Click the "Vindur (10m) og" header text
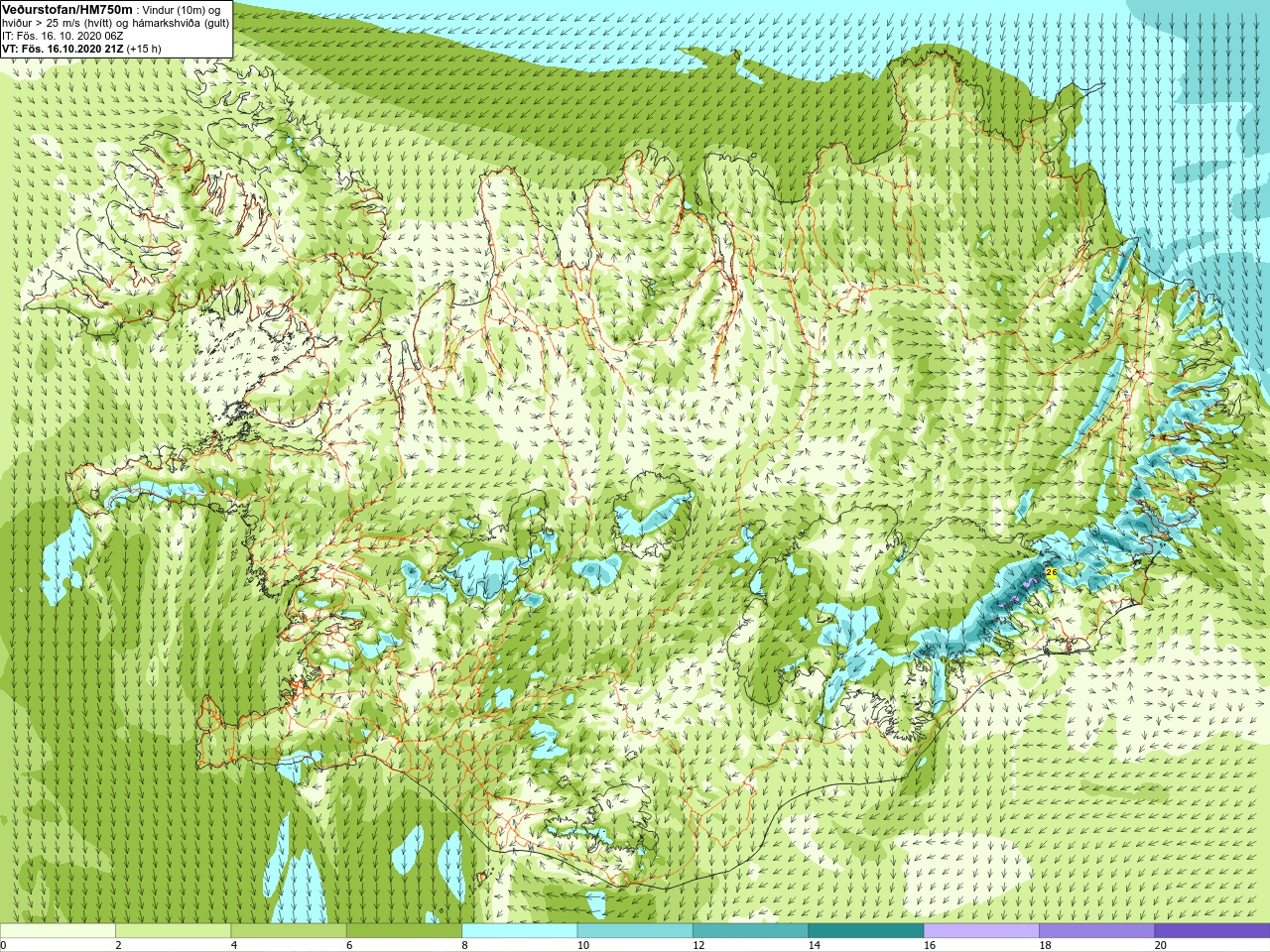 pyautogui.click(x=182, y=10)
